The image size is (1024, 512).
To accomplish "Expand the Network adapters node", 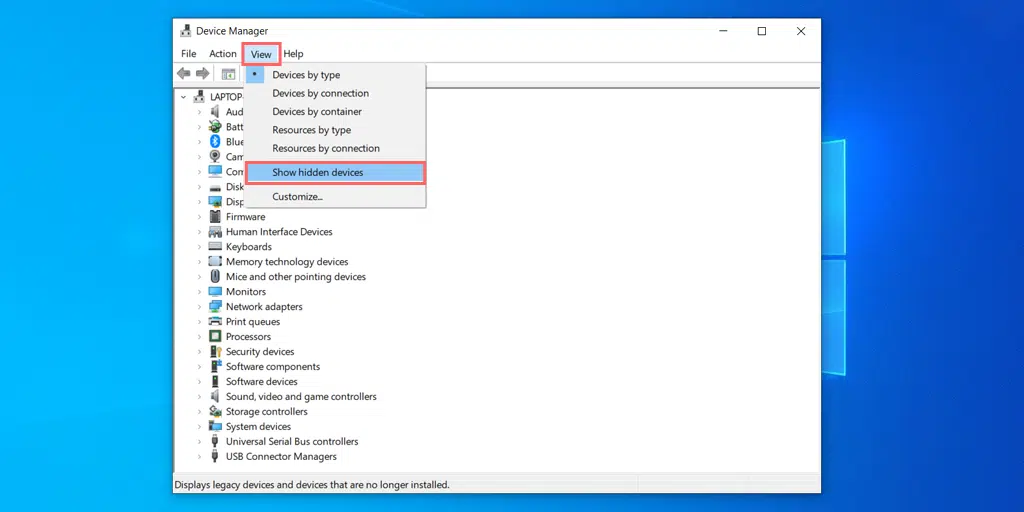I will click(x=200, y=307).
